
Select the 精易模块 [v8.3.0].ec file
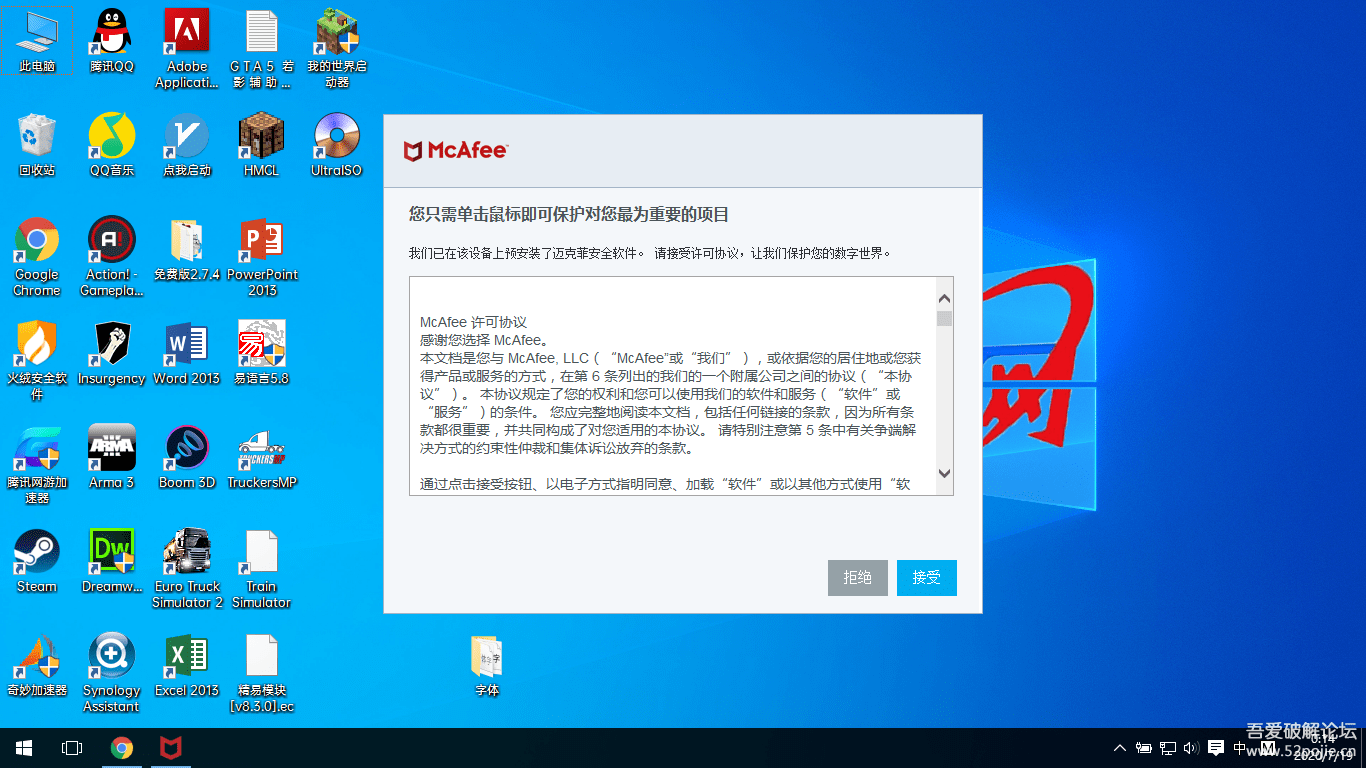(x=261, y=673)
